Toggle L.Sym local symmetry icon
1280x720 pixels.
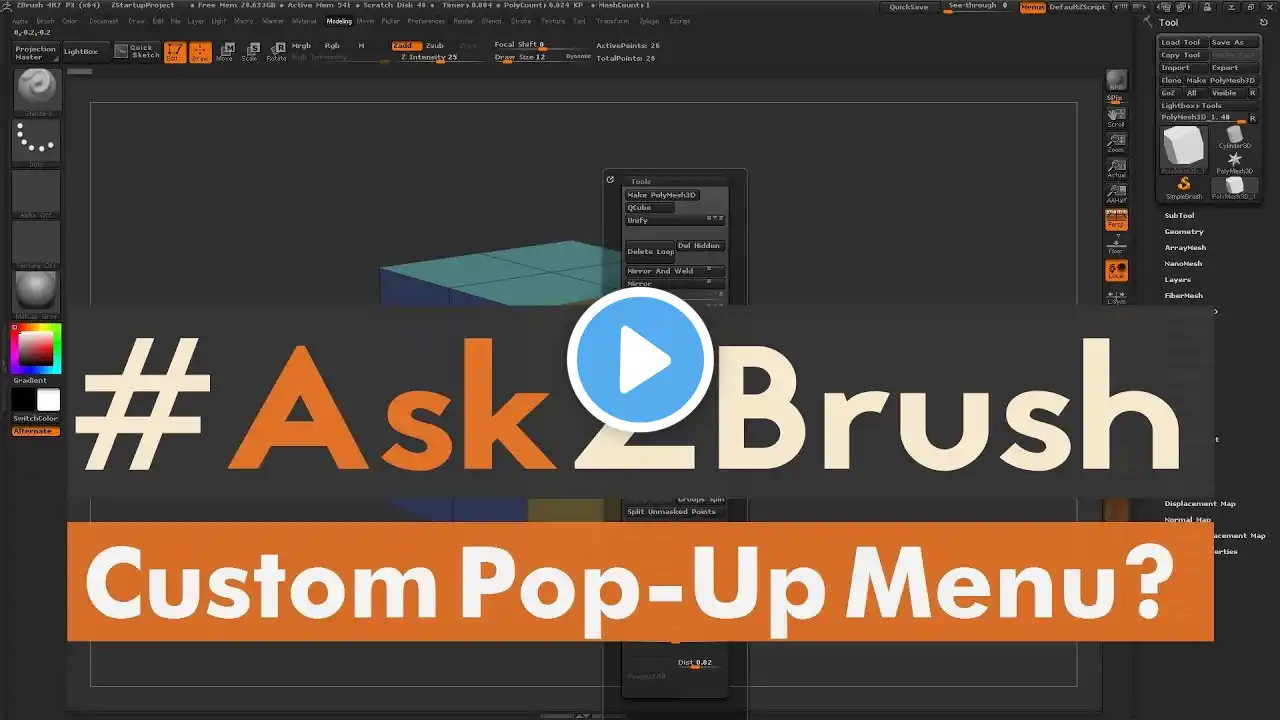(1116, 296)
